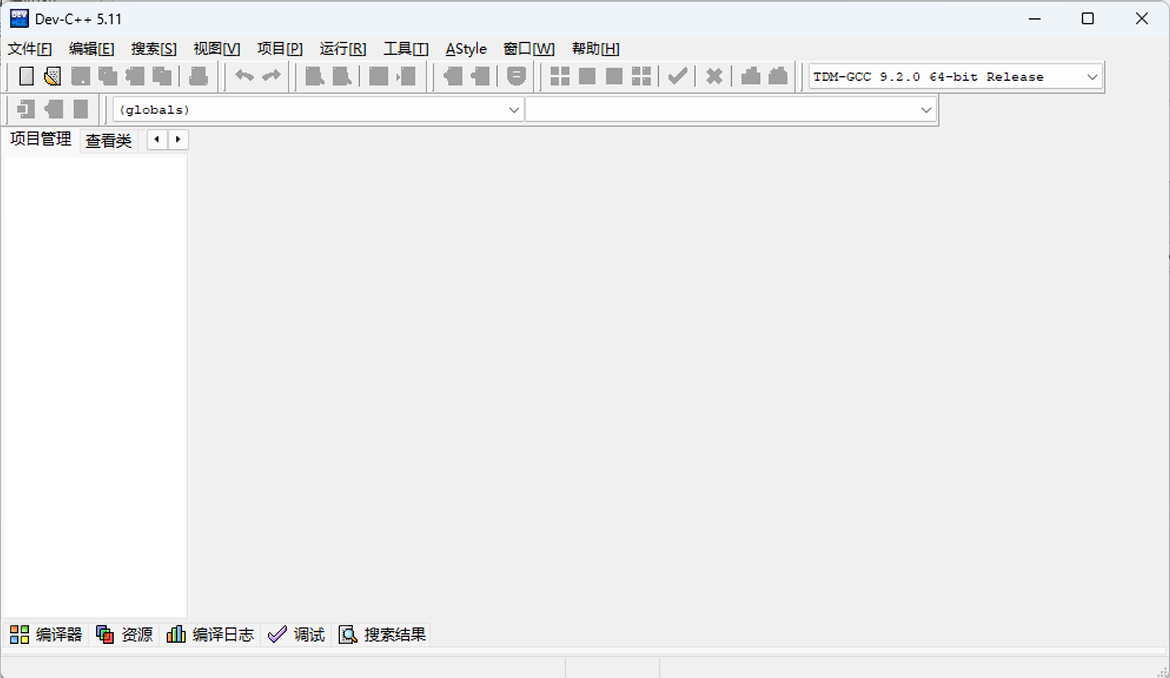Open the member navigation dropdown beside (globals)

tap(926, 109)
